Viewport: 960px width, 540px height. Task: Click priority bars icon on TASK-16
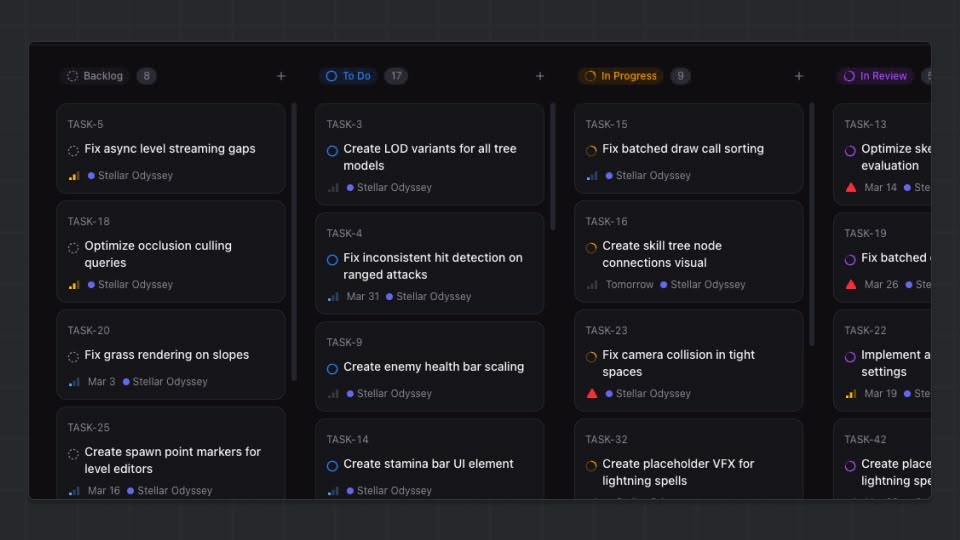pos(592,285)
